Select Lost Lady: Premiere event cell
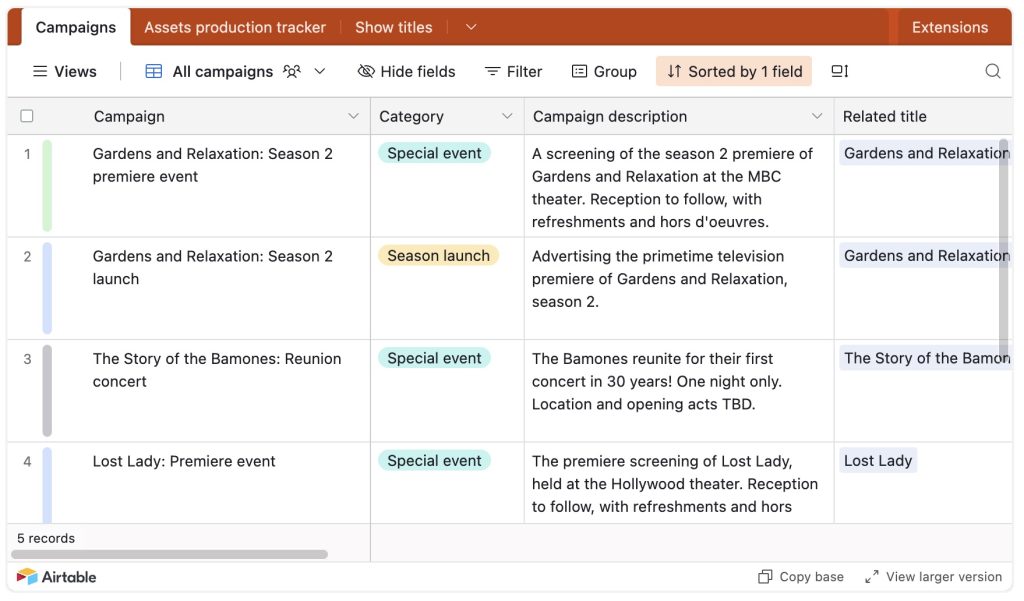Screen dimensions: 1024x601 point(213,483)
